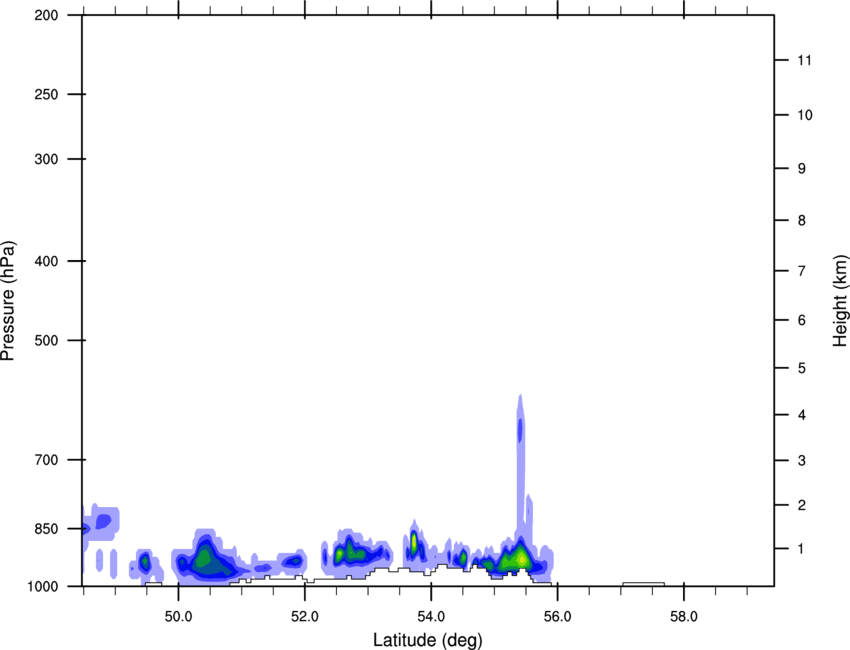Pick the 5 km height tick label
850x650 pixels.
pos(802,368)
